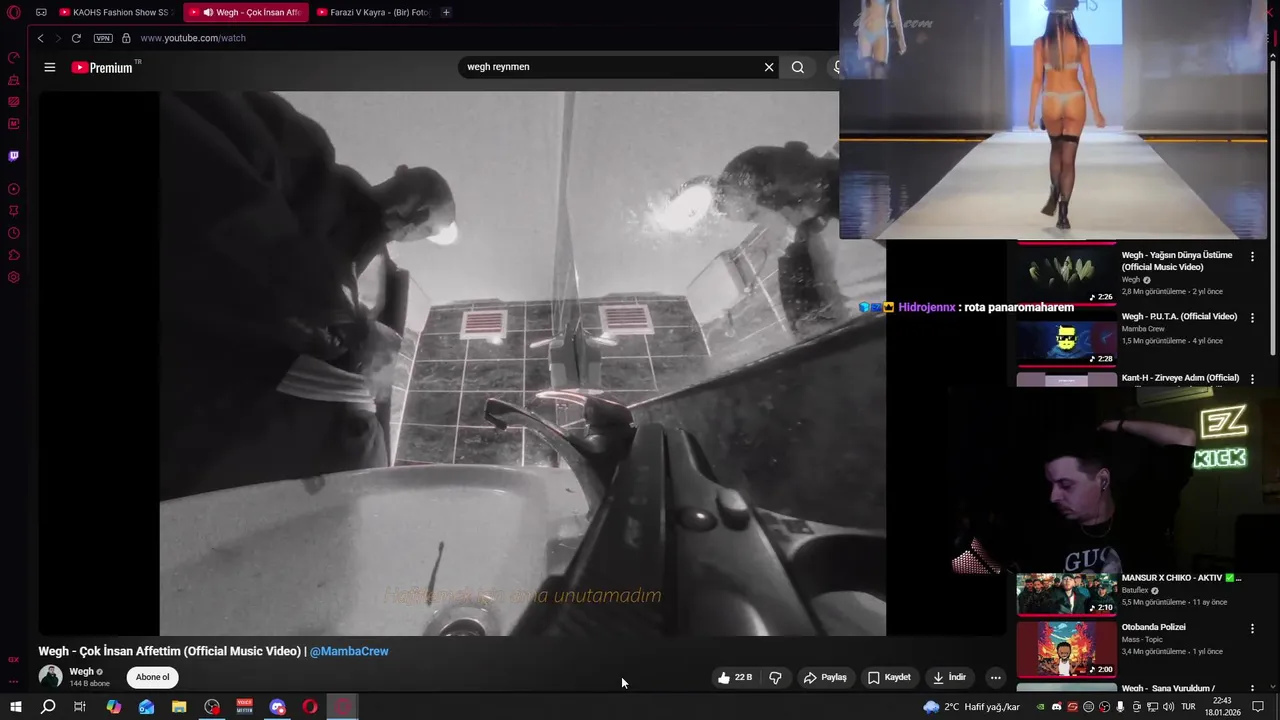Play MANSUR X CHIKO - AKTIV thumbnail
Viewport: 1280px width, 720px height.
pos(1066,593)
